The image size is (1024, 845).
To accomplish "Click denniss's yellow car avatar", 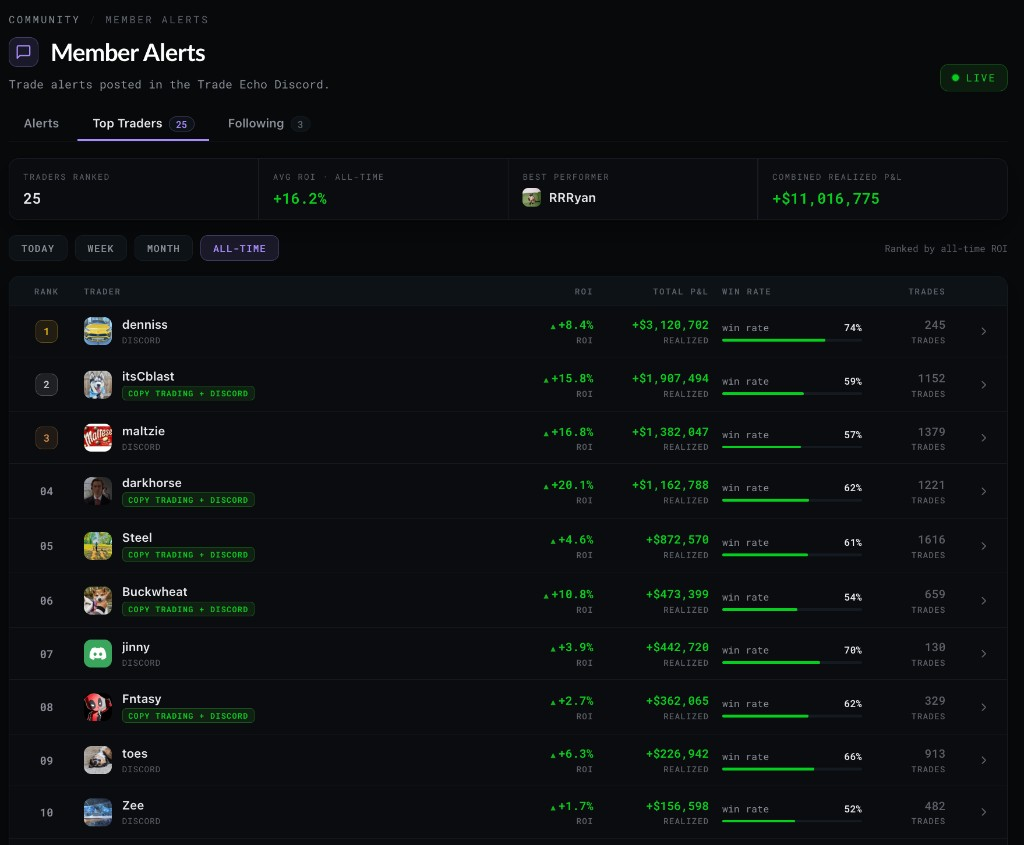I will point(98,331).
